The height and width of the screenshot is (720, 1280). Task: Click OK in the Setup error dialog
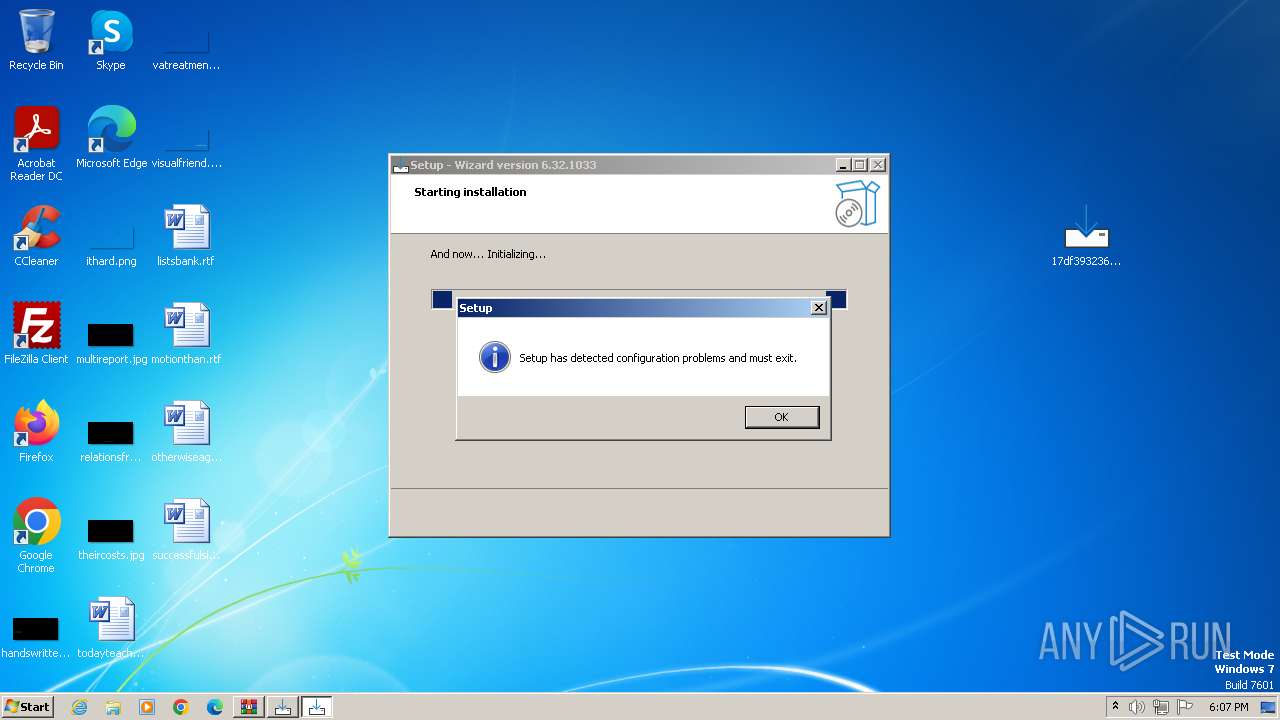[x=782, y=417]
